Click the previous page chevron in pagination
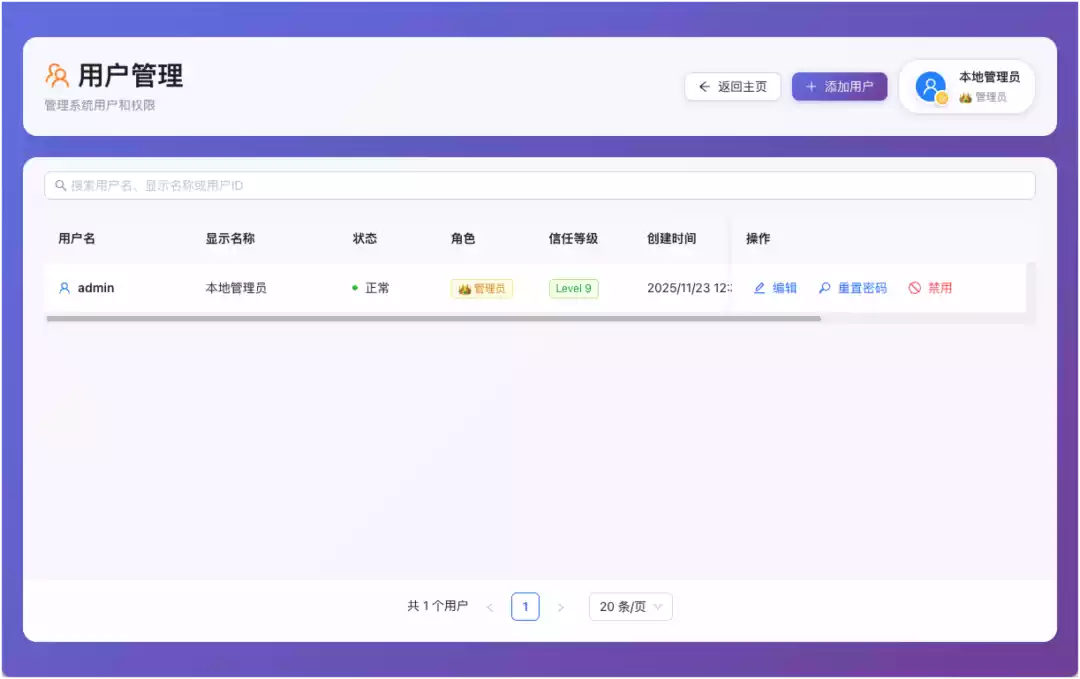 pyautogui.click(x=490, y=606)
